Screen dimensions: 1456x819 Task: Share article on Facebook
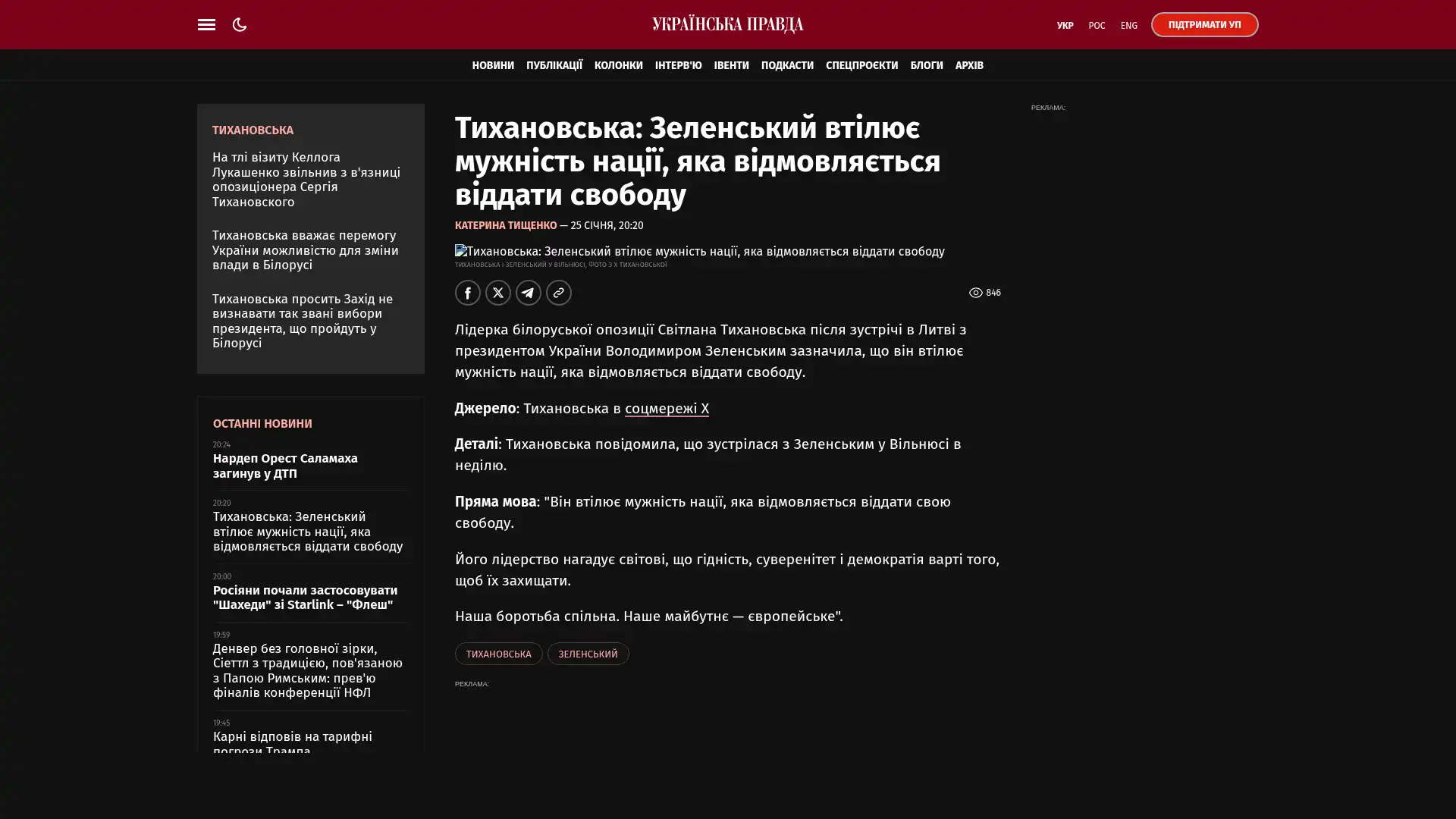[x=467, y=293]
